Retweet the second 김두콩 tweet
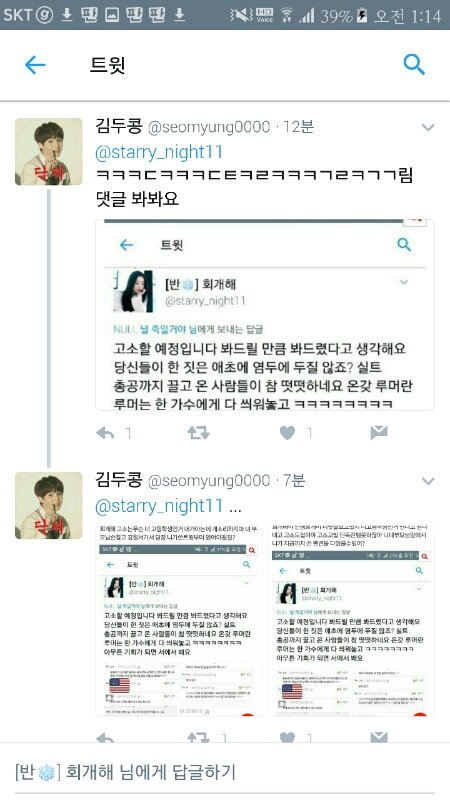 (198, 737)
